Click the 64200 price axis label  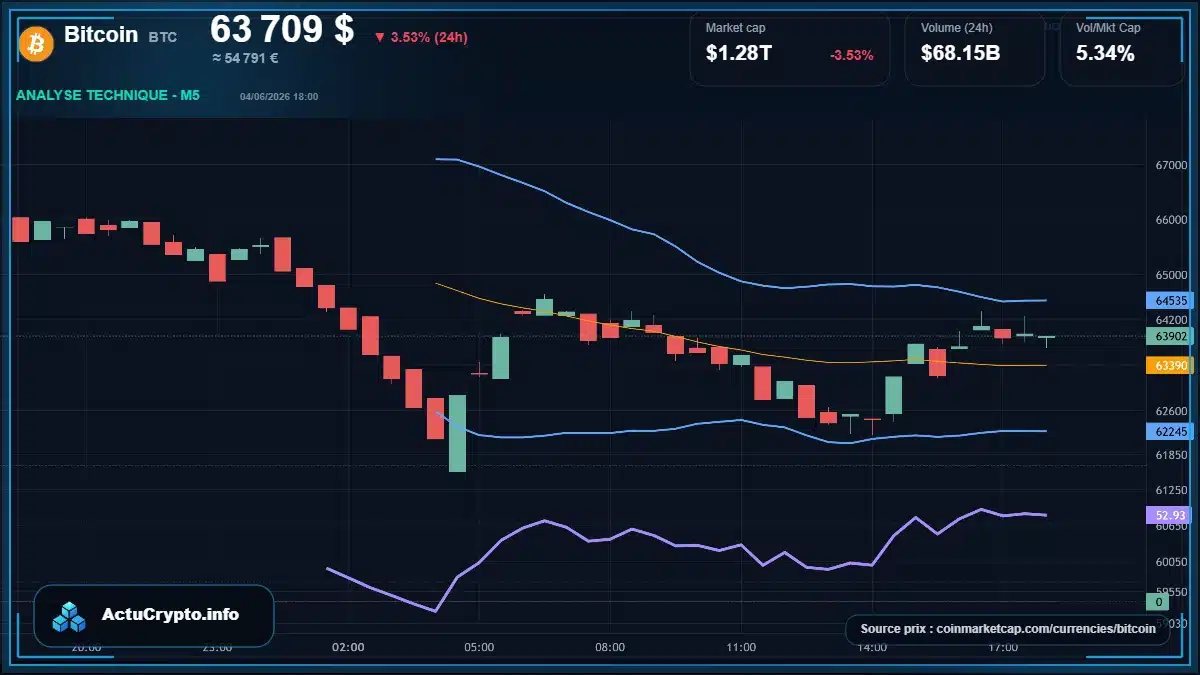(x=1171, y=319)
